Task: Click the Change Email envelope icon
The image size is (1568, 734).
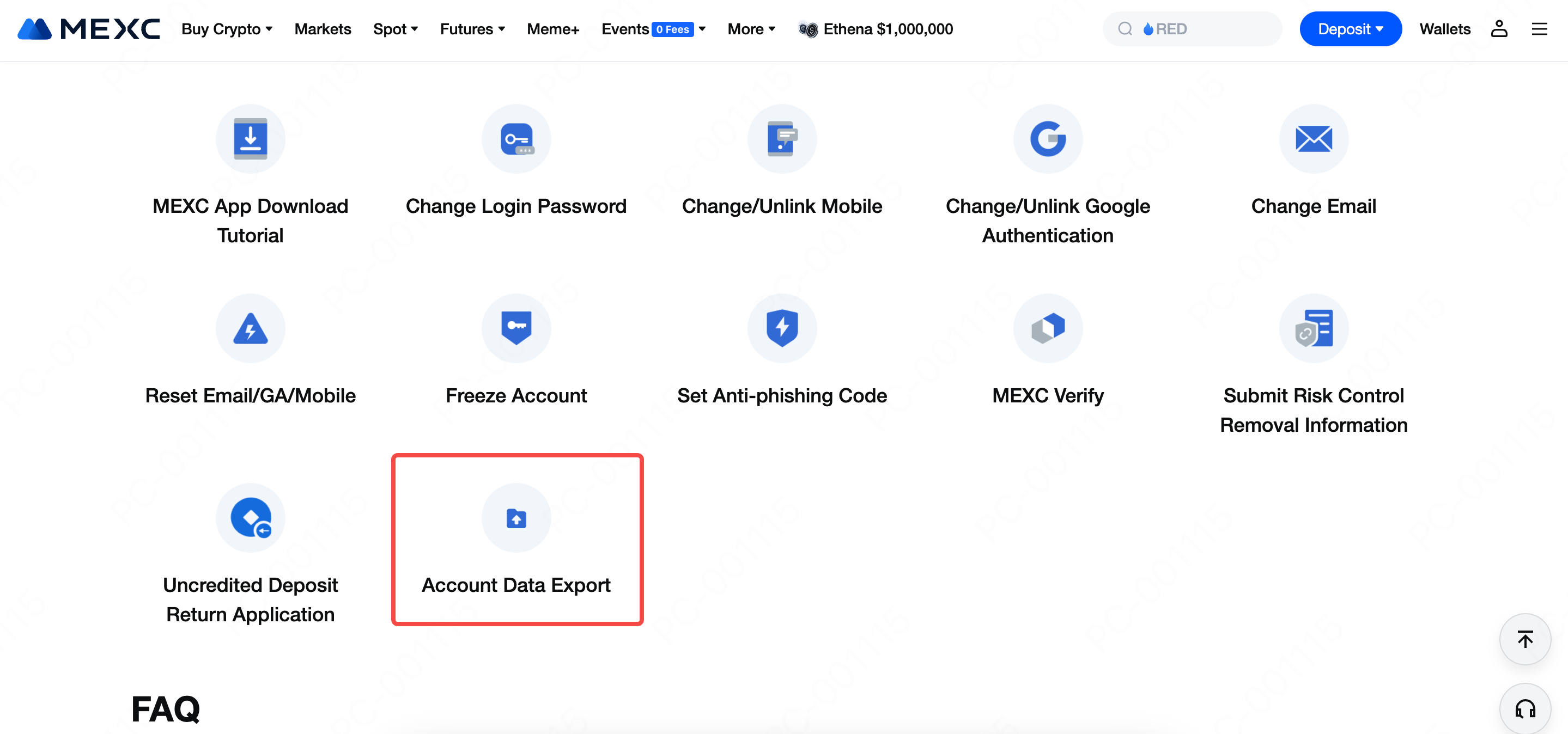Action: click(1314, 139)
